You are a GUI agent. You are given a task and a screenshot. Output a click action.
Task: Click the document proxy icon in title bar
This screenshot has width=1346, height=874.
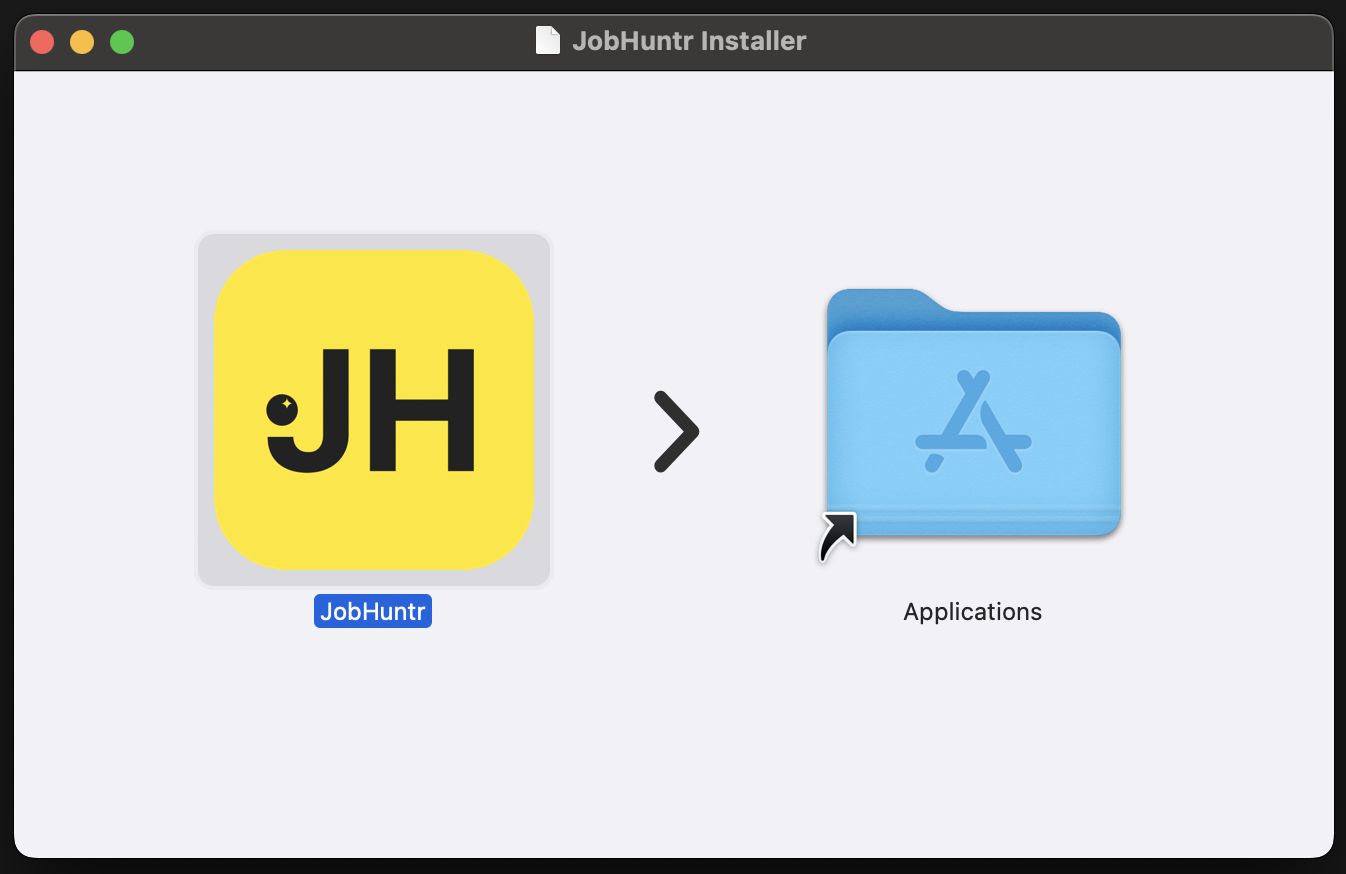click(547, 41)
